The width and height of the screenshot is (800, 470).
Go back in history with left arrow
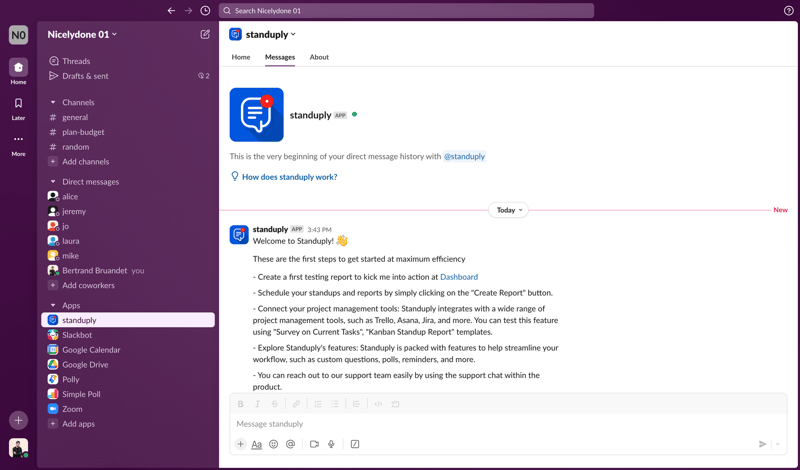(x=171, y=11)
